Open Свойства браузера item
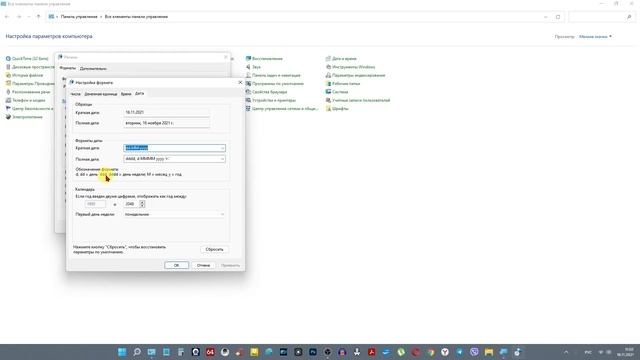The height and width of the screenshot is (360, 640). 266,92
